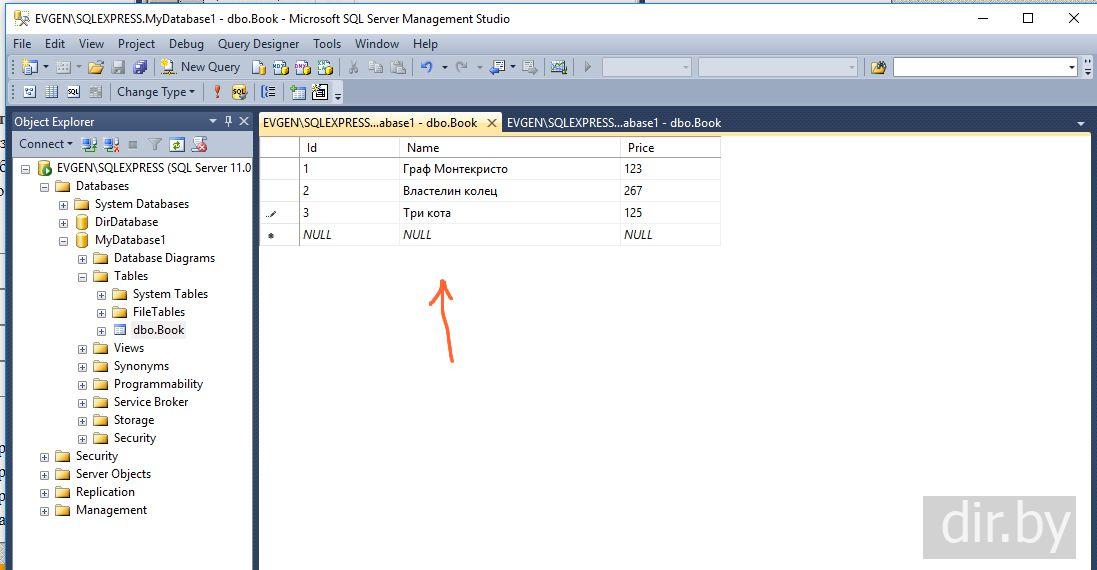Screen dimensions: 1097x570
Task: Click the Disconnect icon in Object Explorer
Action: [112, 144]
